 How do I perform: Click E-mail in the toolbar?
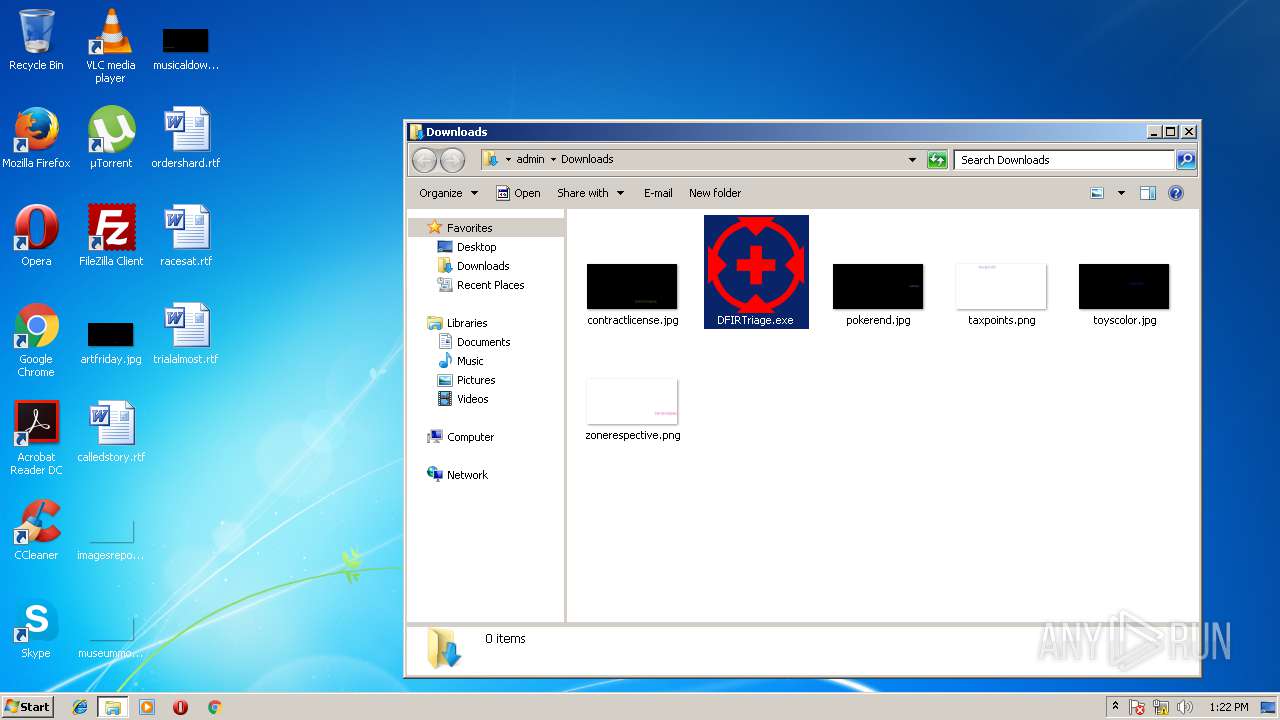658,193
